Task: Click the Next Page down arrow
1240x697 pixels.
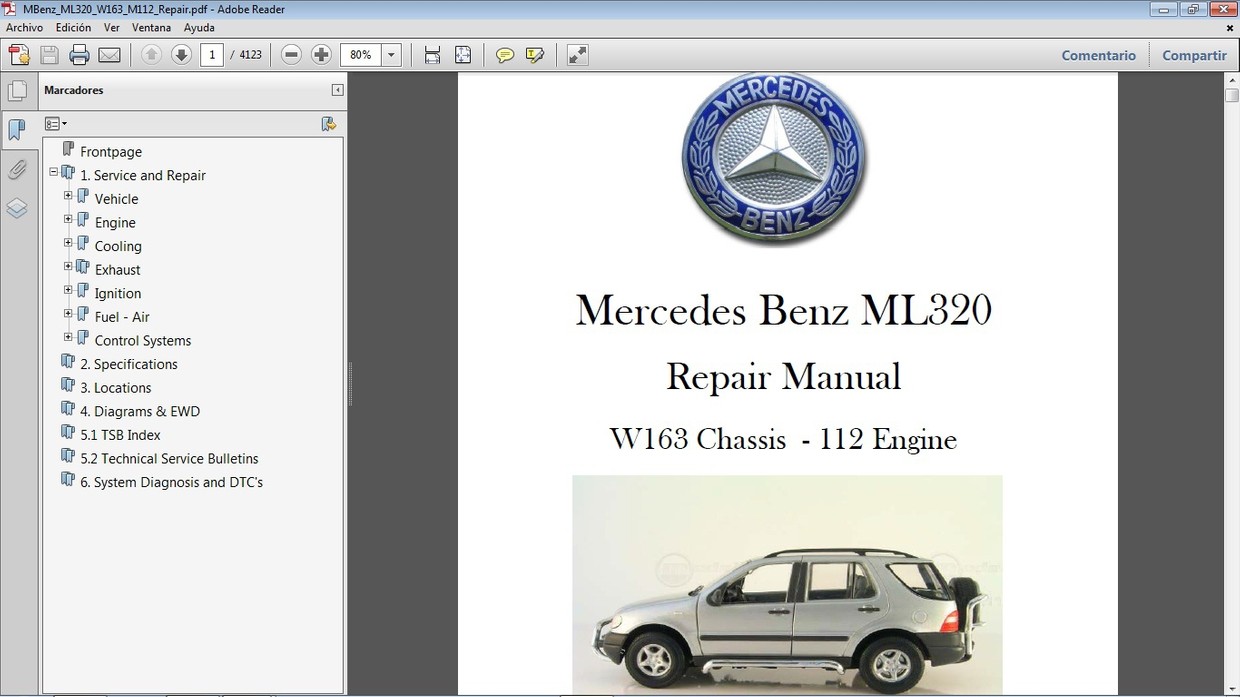Action: point(181,54)
